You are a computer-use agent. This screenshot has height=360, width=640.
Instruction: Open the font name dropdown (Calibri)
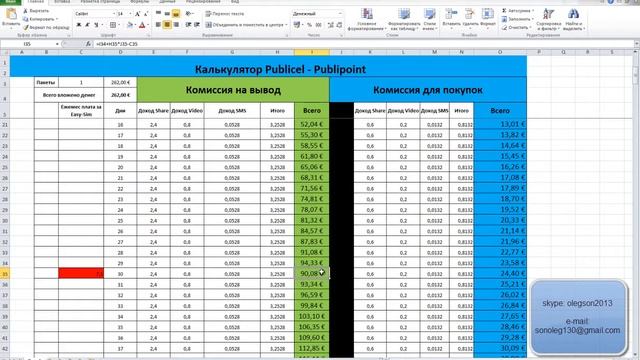pyautogui.click(x=114, y=14)
